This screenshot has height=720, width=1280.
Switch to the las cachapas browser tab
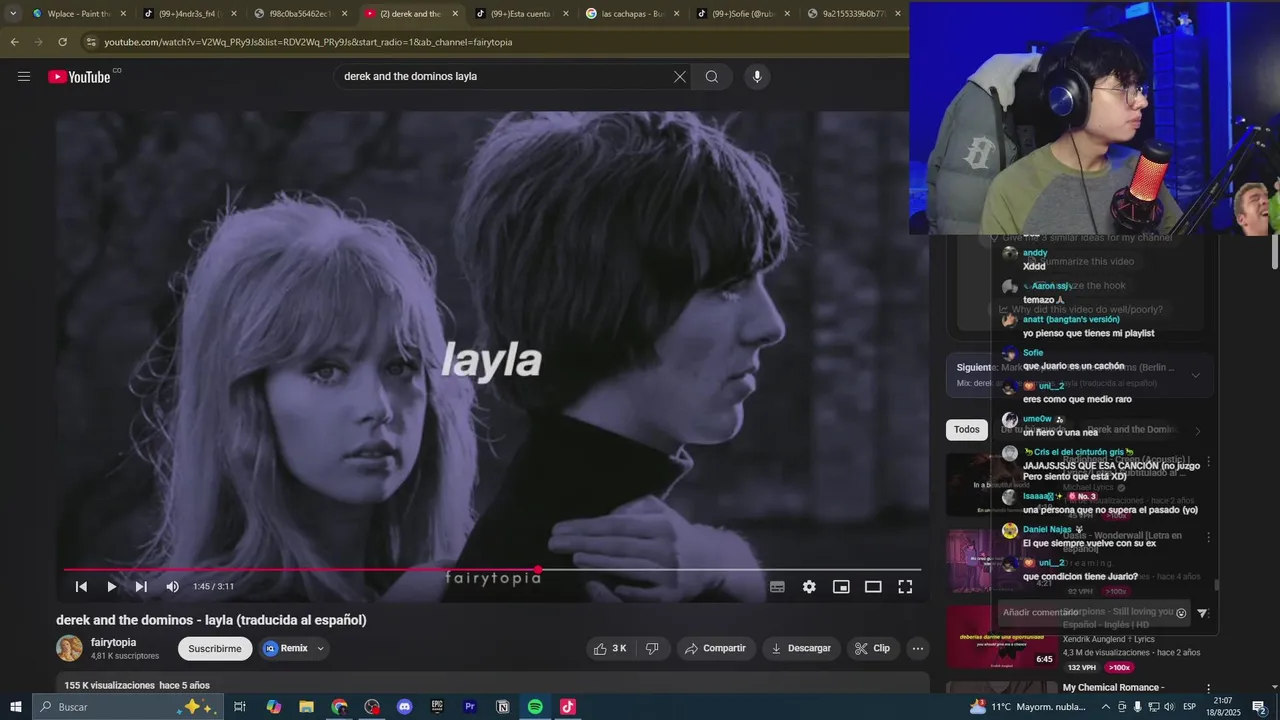click(632, 14)
